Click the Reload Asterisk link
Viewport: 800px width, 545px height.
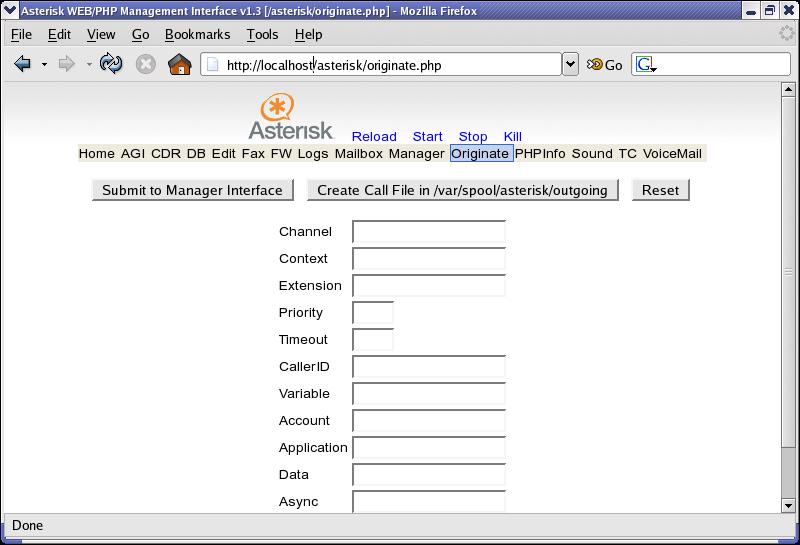(x=374, y=137)
